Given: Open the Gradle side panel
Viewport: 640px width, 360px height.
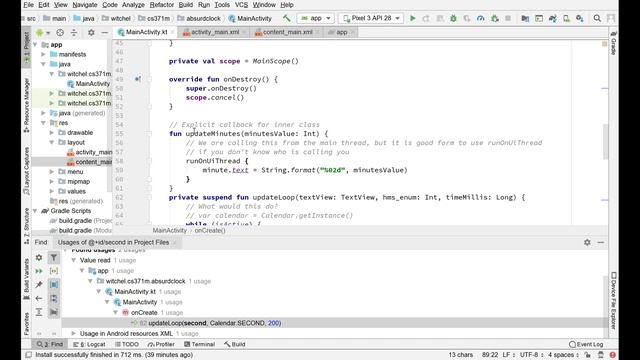Looking at the screenshot, I should pos(613,43).
